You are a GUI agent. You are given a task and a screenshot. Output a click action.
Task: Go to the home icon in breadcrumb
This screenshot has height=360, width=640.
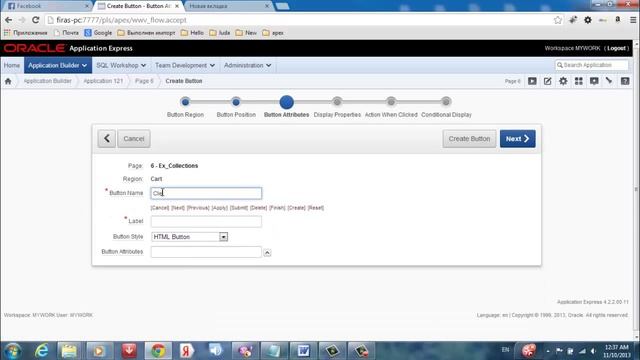click(8, 81)
